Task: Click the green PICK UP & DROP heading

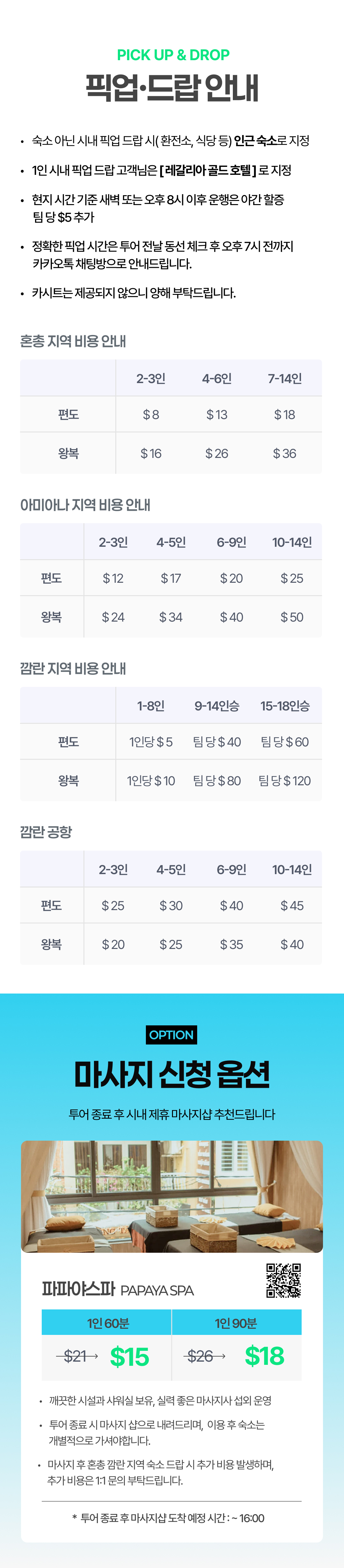Action: coord(173,55)
